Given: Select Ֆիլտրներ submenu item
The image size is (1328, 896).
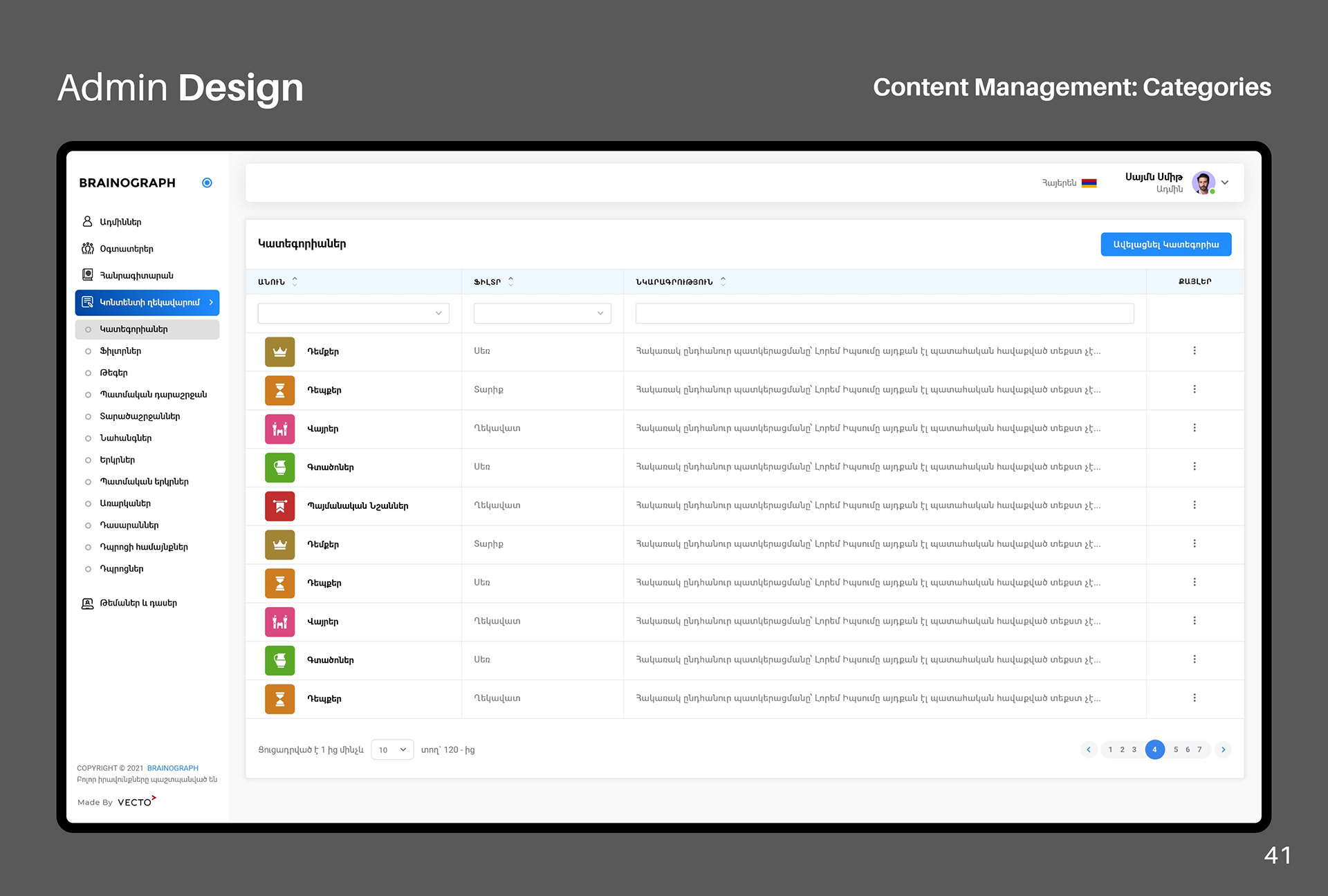Looking at the screenshot, I should point(120,351).
